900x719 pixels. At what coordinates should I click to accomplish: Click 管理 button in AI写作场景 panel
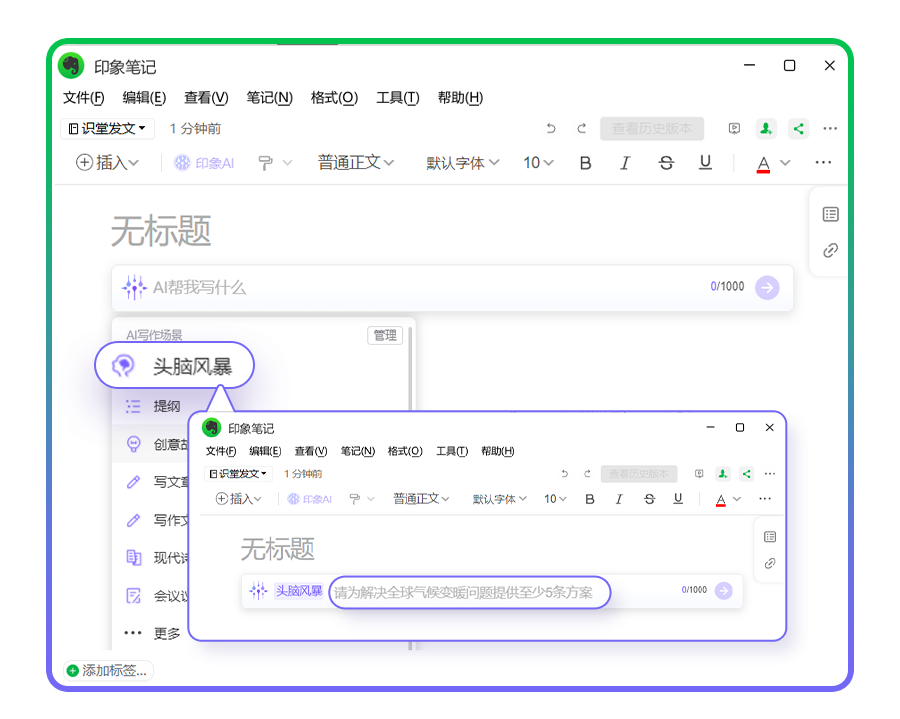pos(385,335)
